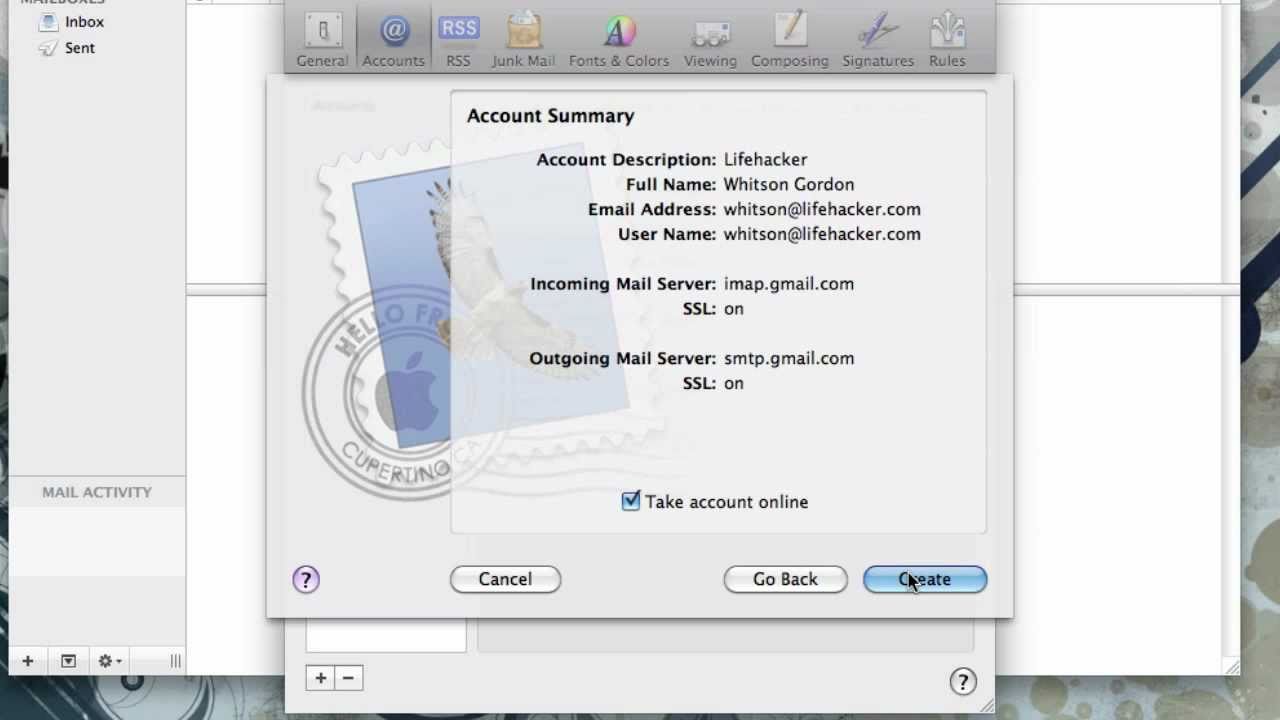Click the smtp.gmail.com server text
The image size is (1280, 720).
coord(789,358)
